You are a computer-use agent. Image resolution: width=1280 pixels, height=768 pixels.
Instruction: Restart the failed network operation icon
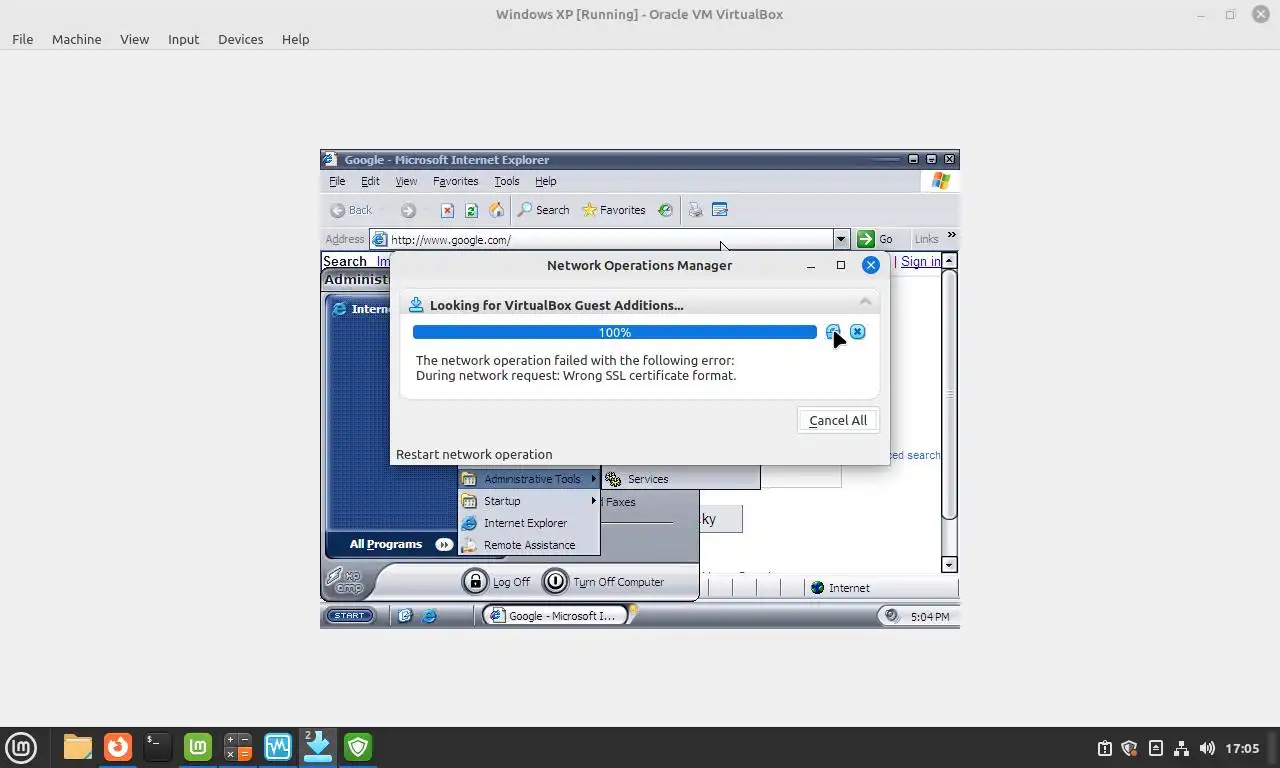833,332
